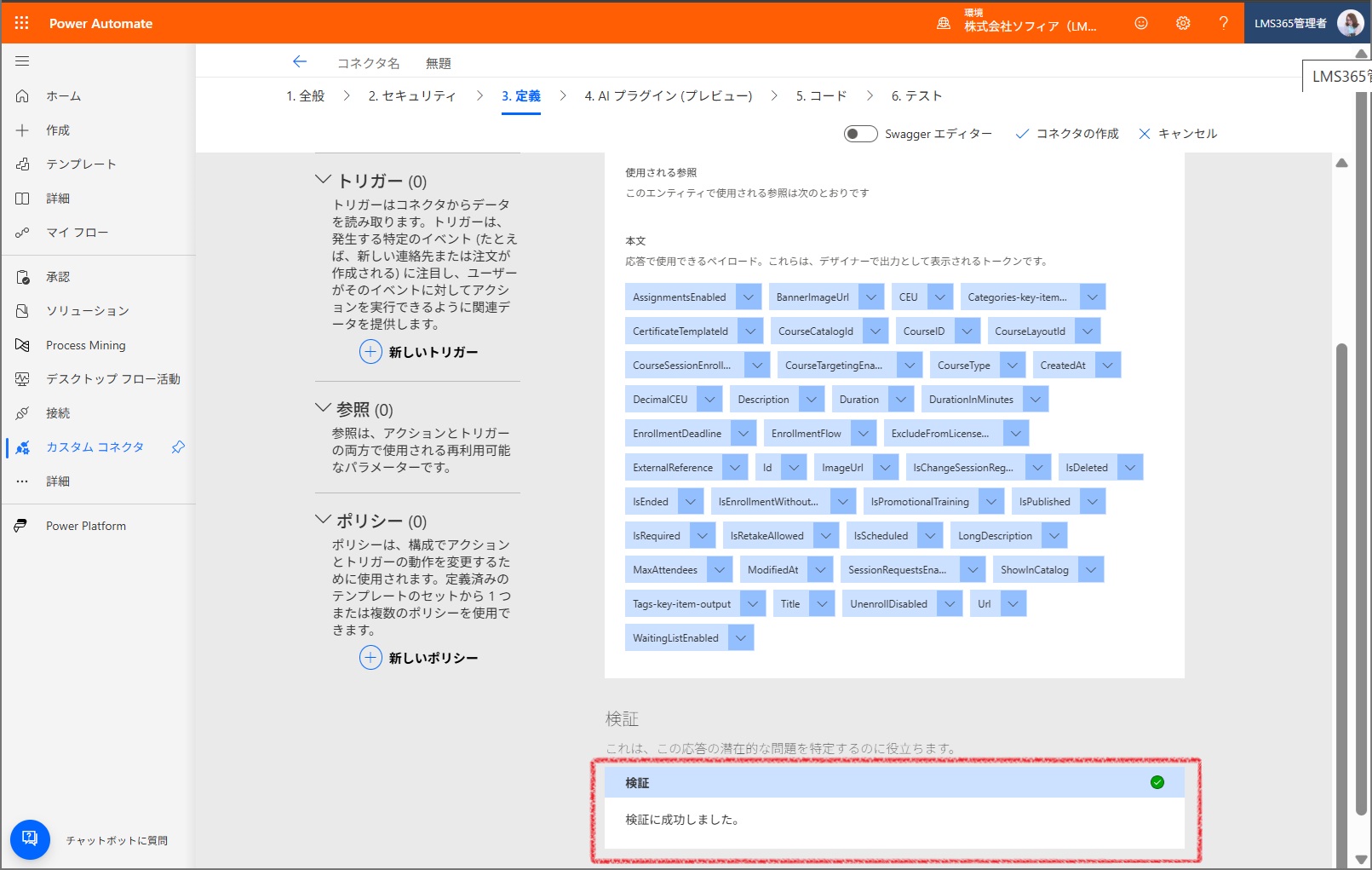Open the settings gear icon

[1183, 23]
